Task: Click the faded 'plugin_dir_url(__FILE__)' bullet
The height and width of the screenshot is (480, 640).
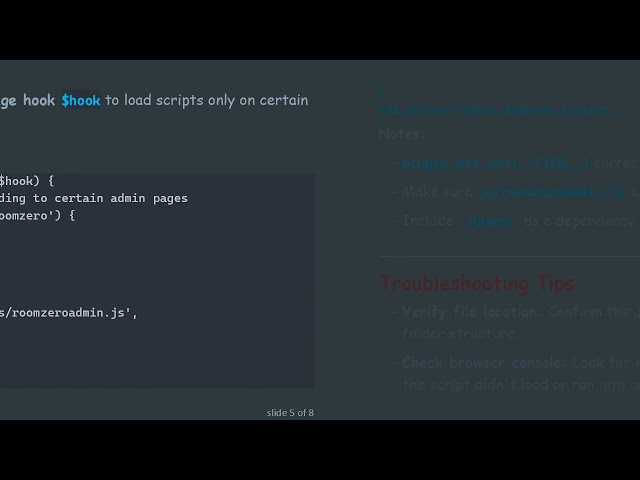Action: [516, 163]
